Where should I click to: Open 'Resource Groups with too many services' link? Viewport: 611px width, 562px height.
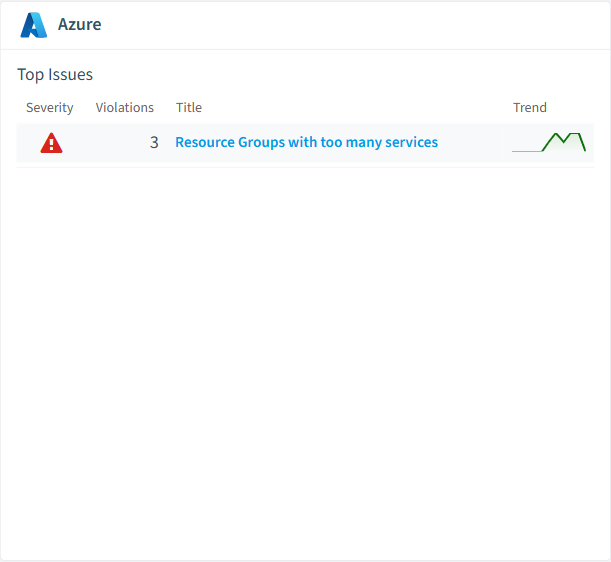tap(307, 142)
